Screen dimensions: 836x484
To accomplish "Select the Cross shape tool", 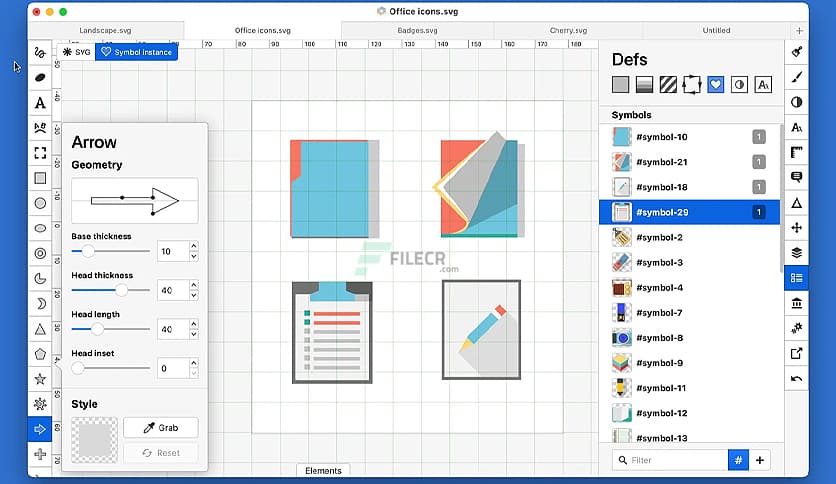I will (40, 454).
